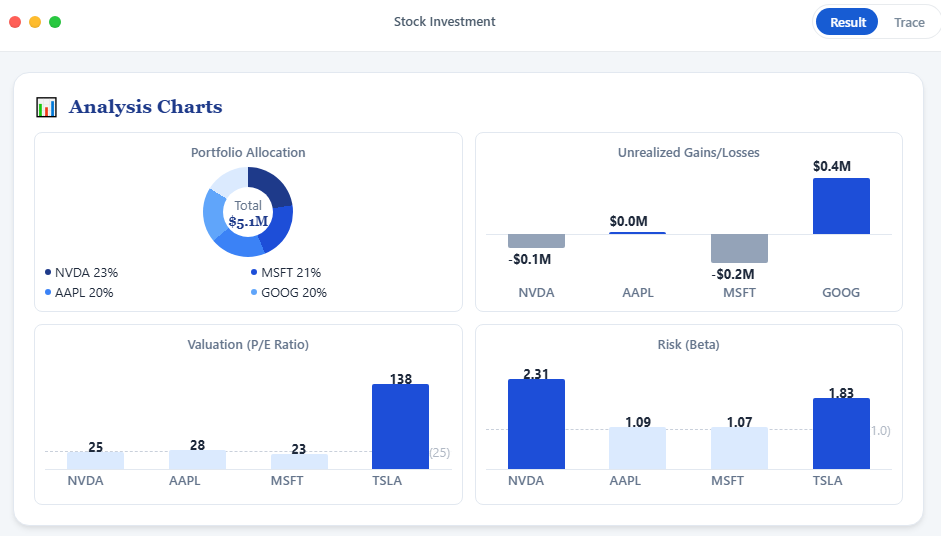Click the AAPL 20% legend entry
The height and width of the screenshot is (536, 941).
tap(79, 293)
